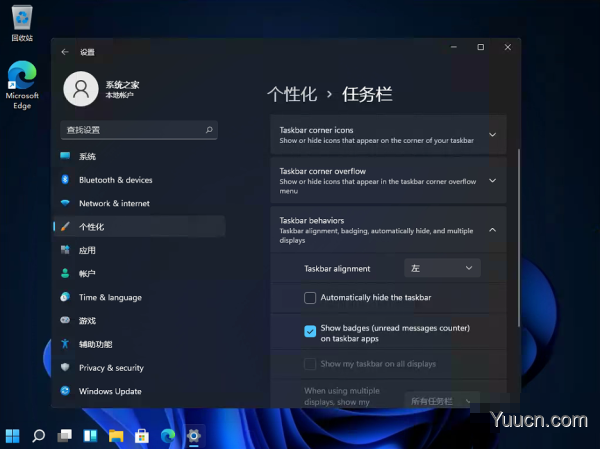
Task: Click the Bluetooth icon in sidebar
Action: pos(65,179)
